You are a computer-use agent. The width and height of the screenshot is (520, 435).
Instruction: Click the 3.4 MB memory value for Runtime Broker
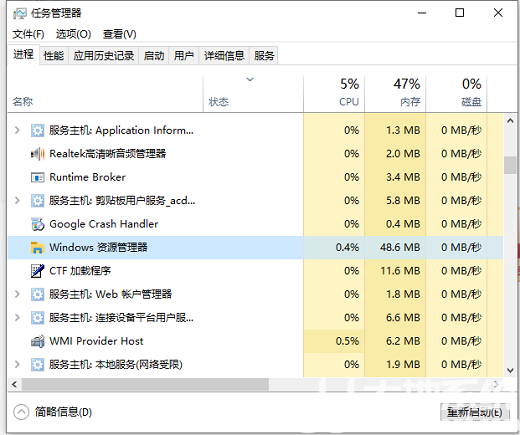click(403, 177)
